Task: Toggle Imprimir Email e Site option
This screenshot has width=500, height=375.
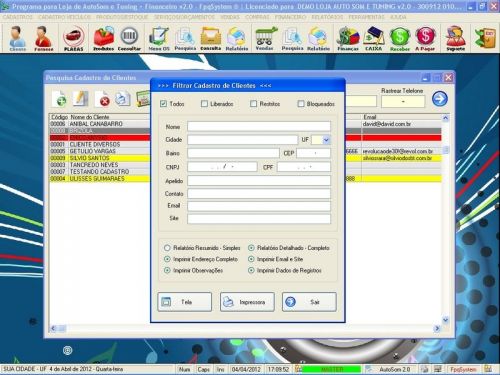Action: 251,259
